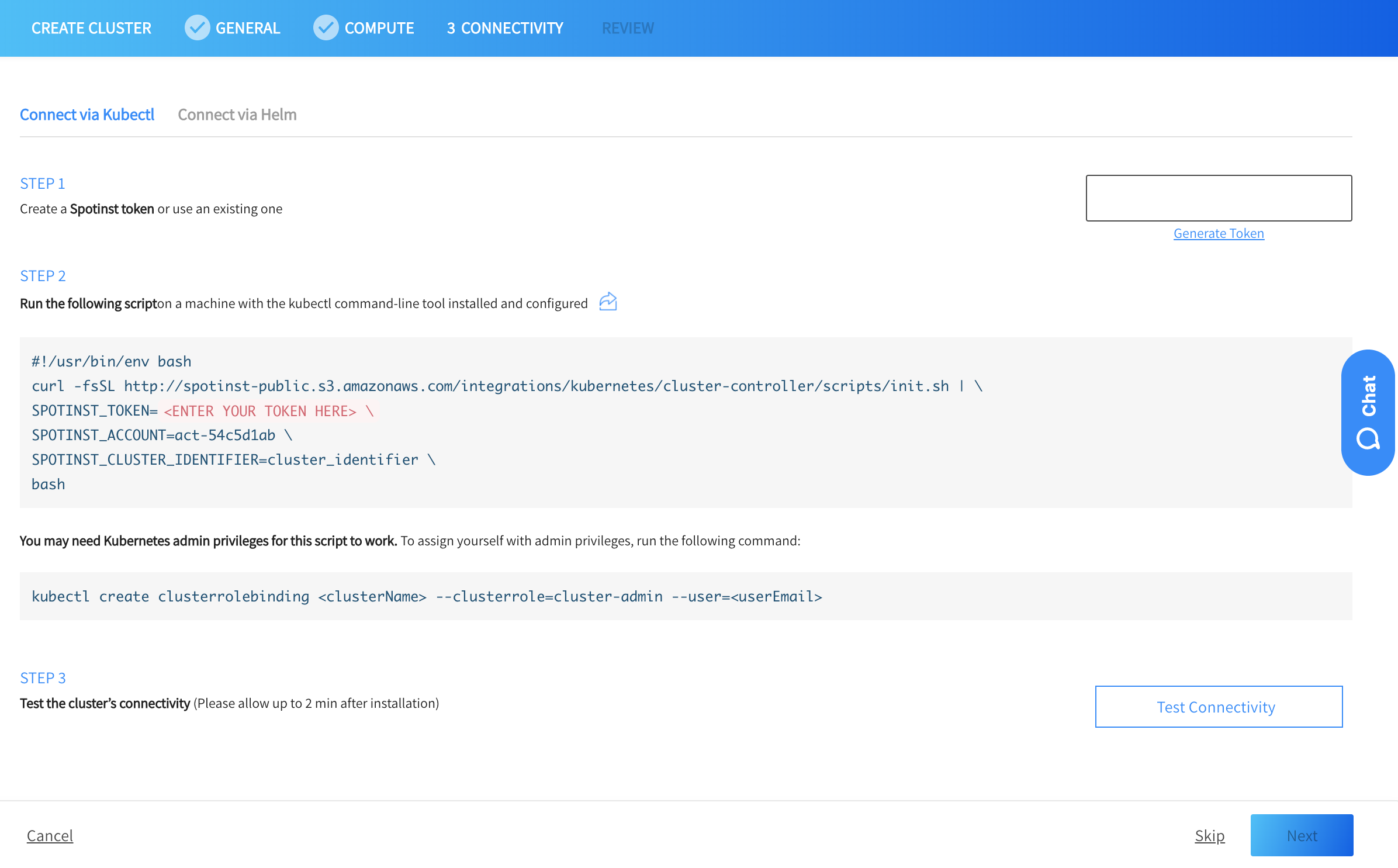Select the 3 Connectivity wizard step
Viewport: 1398px width, 868px height.
(505, 28)
